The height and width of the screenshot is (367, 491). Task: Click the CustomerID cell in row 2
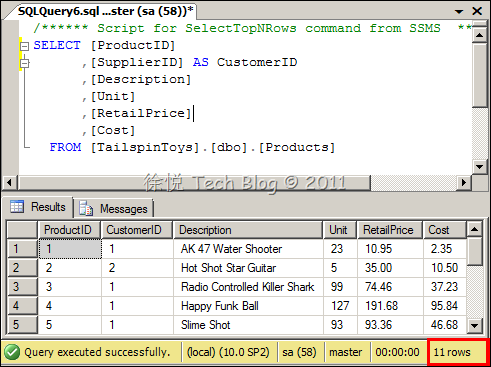tap(137, 268)
